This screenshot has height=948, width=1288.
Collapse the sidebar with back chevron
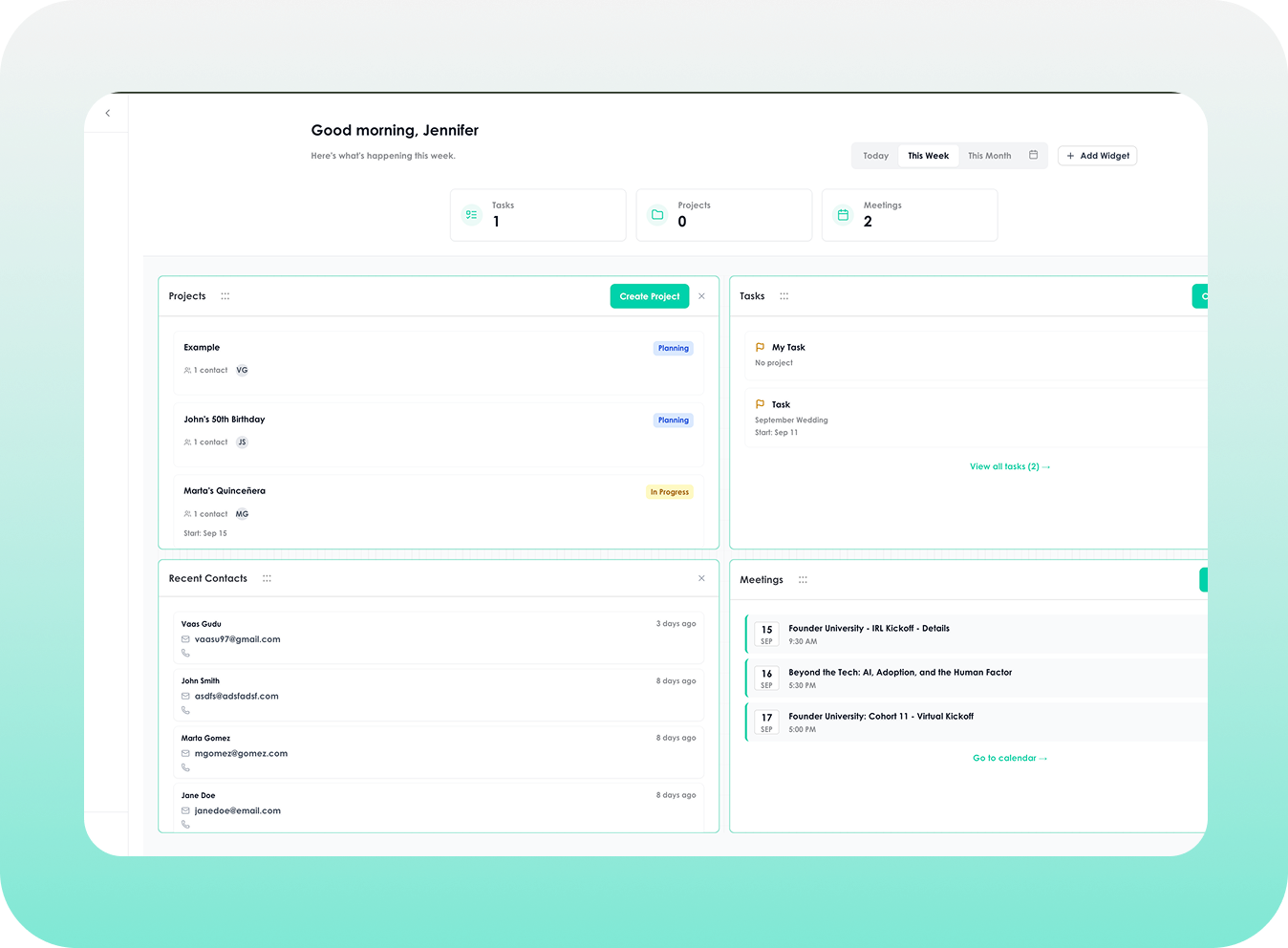tap(108, 113)
